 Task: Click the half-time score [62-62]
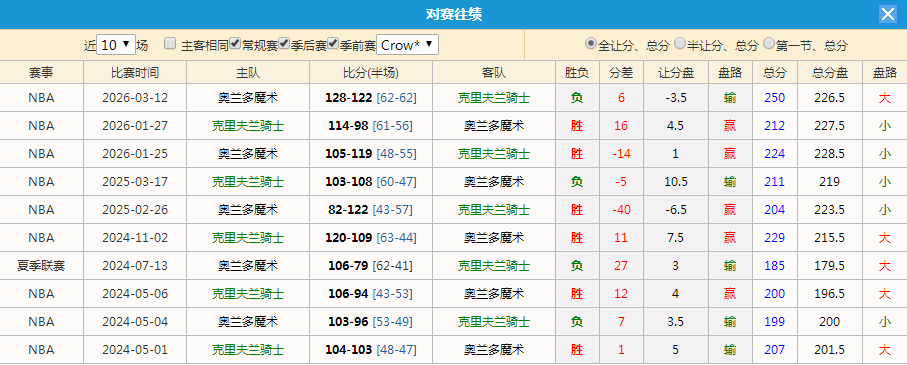(x=396, y=98)
